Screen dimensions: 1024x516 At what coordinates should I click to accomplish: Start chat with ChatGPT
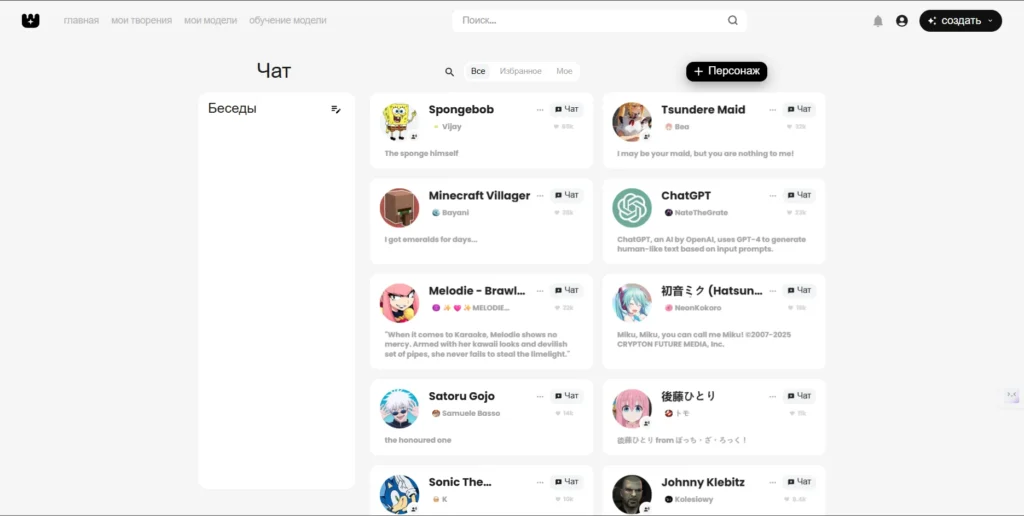point(799,195)
